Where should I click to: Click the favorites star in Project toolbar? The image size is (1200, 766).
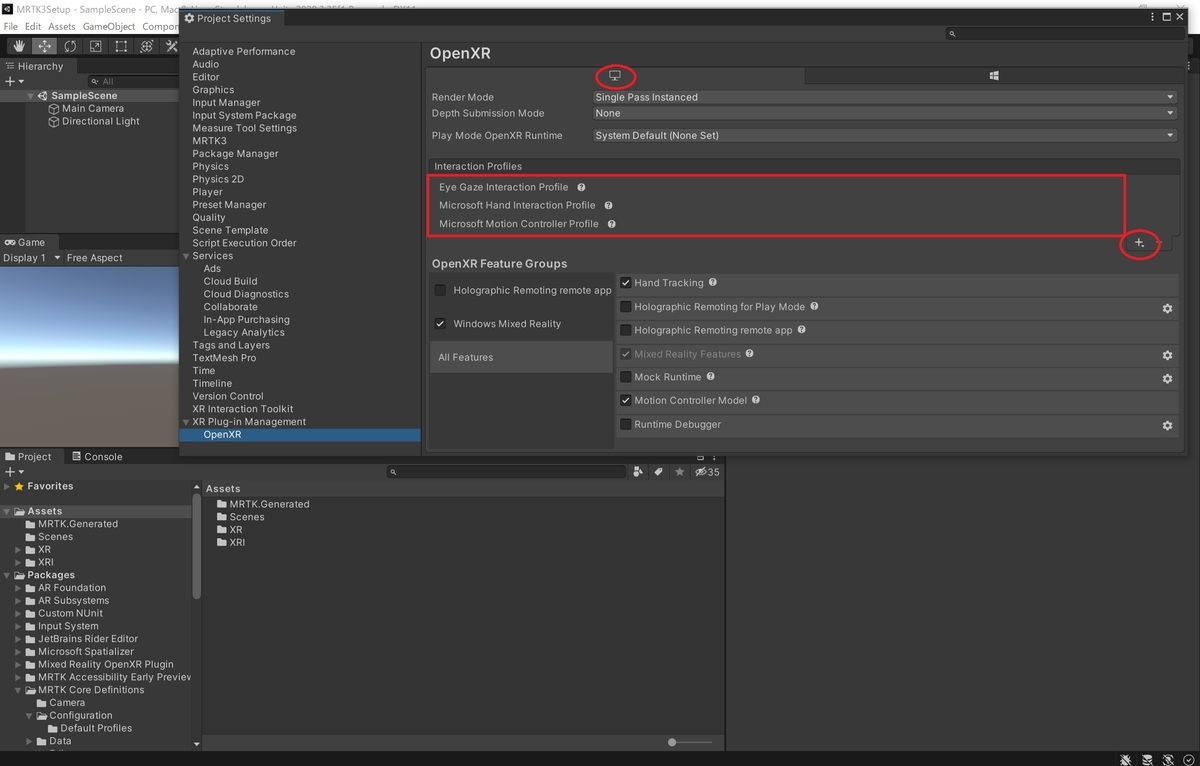[x=680, y=472]
